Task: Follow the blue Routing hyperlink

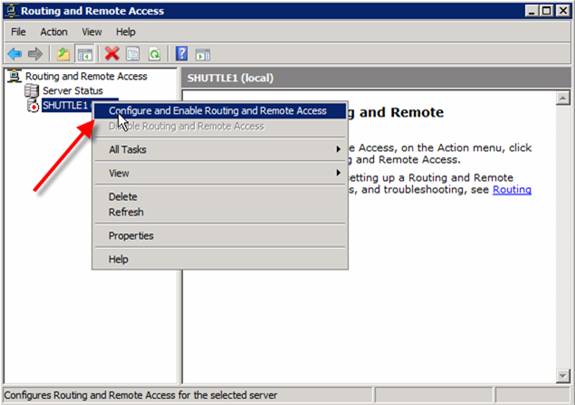Action: tap(512, 190)
